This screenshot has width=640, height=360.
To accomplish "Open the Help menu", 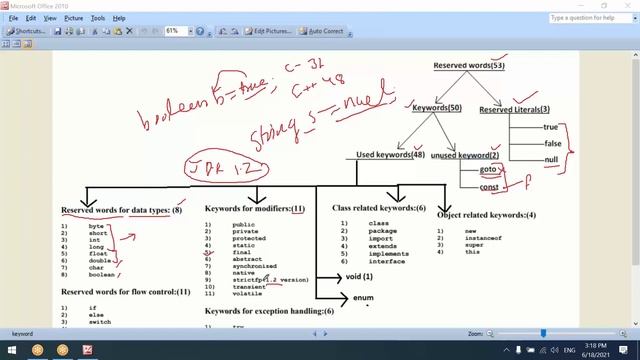I will pos(119,18).
